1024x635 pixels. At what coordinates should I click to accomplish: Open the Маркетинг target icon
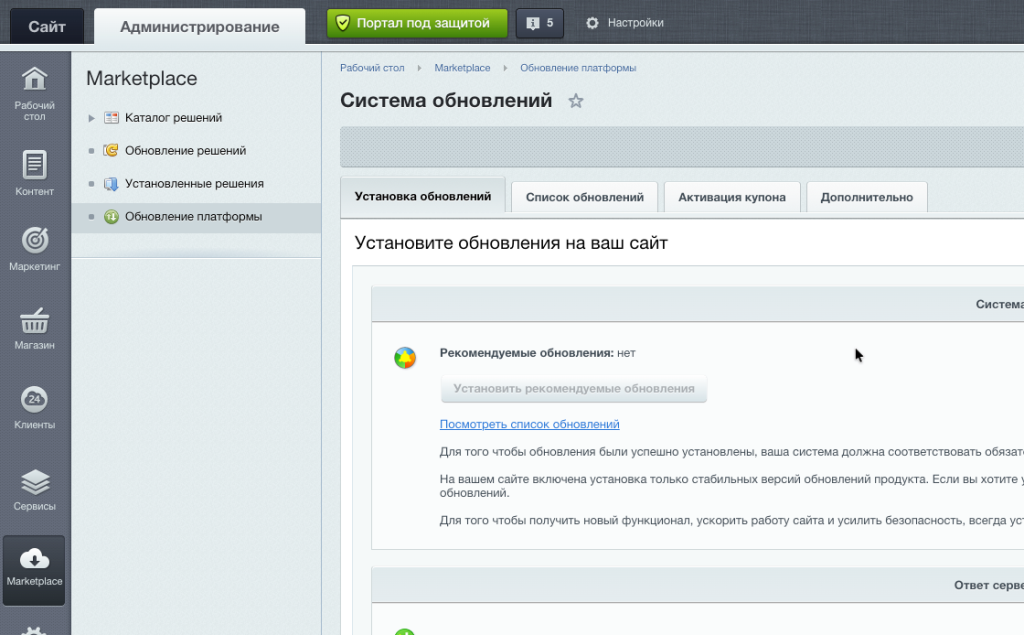pos(35,240)
